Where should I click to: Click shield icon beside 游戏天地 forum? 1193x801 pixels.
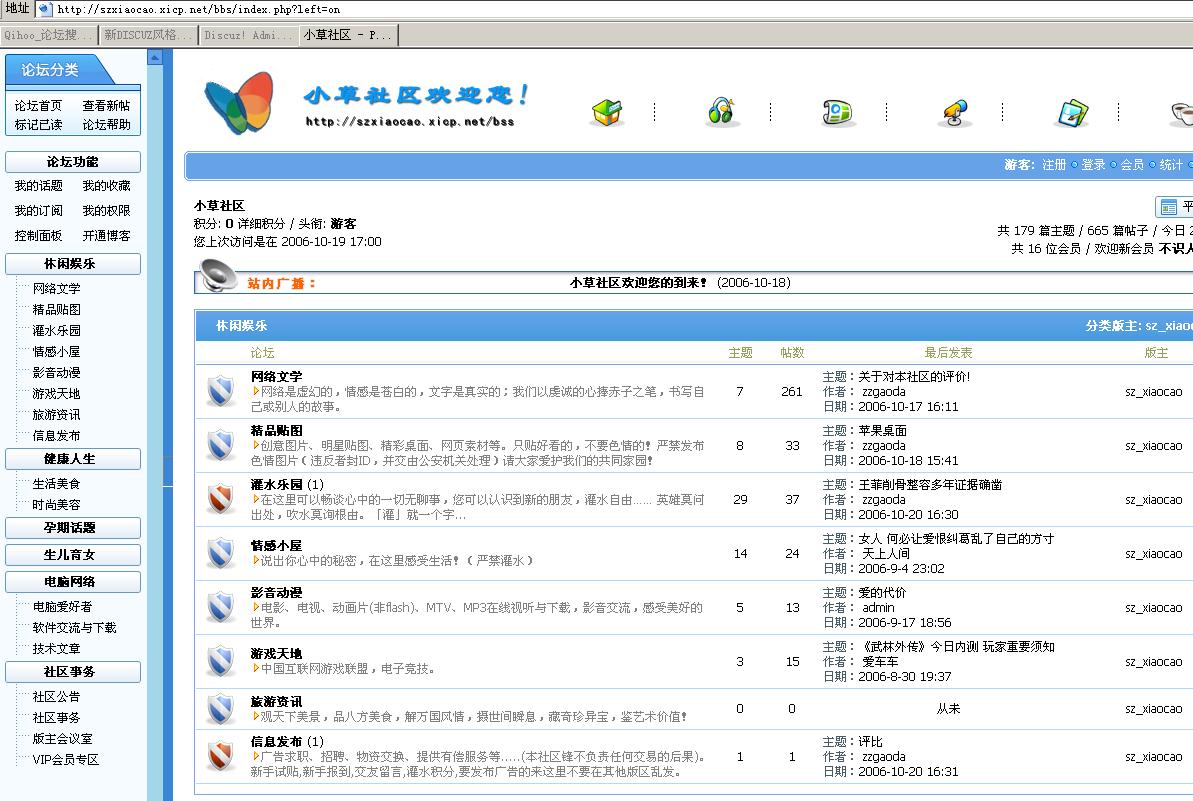(x=221, y=661)
